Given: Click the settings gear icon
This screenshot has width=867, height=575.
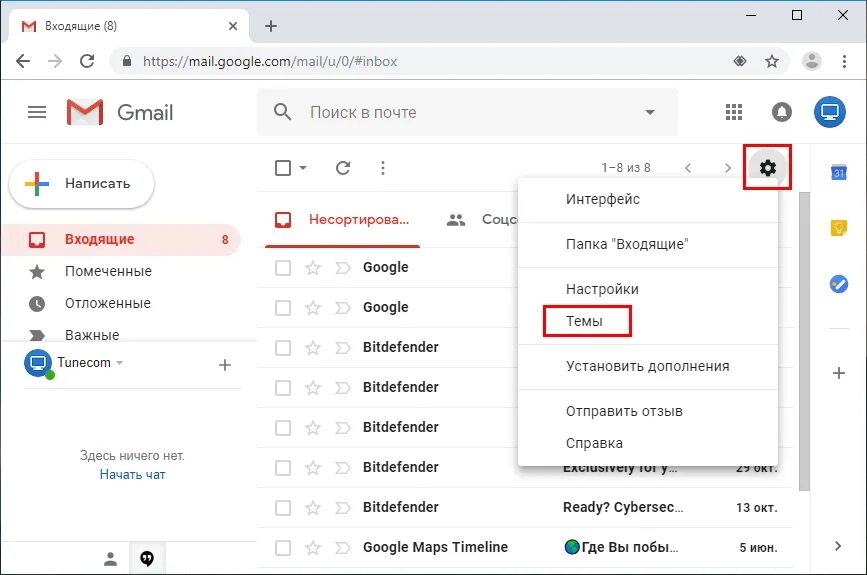Looking at the screenshot, I should 767,167.
